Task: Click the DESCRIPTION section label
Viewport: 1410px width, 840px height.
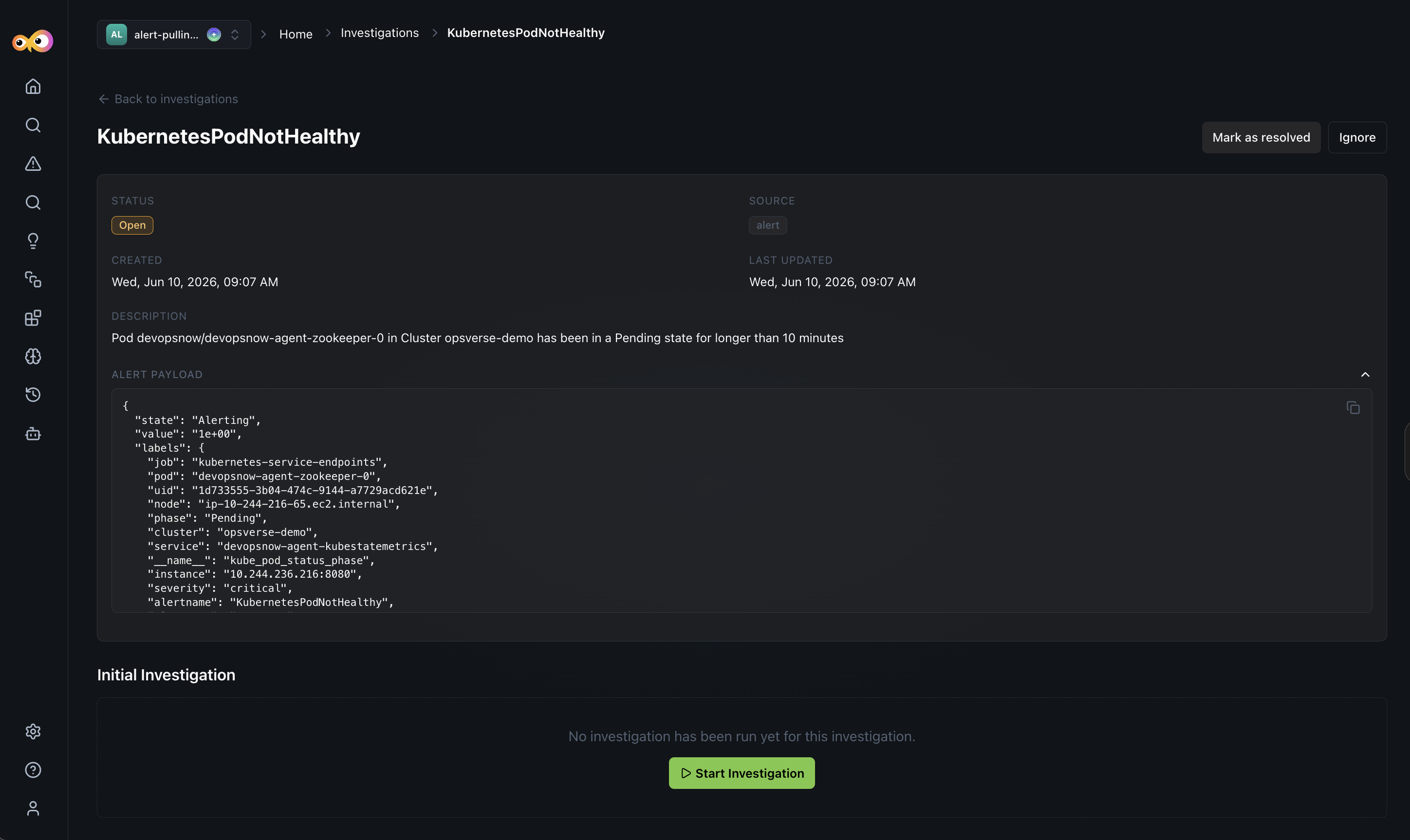Action: pos(149,316)
